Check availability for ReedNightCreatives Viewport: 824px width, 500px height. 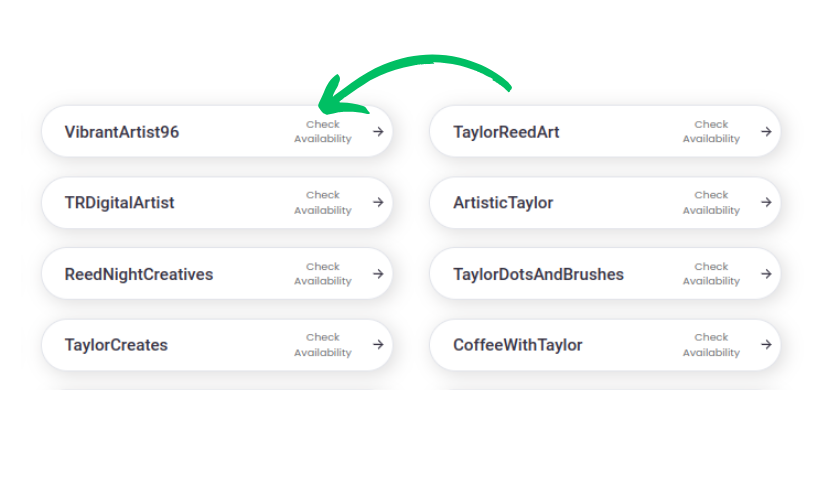tap(323, 274)
